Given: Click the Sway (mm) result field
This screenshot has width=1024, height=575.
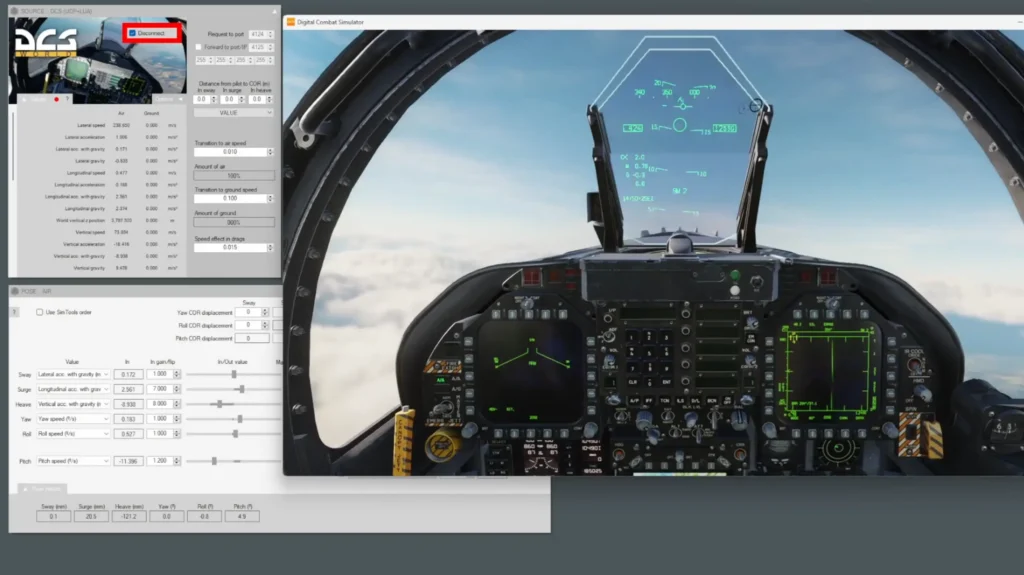Looking at the screenshot, I should click(54, 516).
